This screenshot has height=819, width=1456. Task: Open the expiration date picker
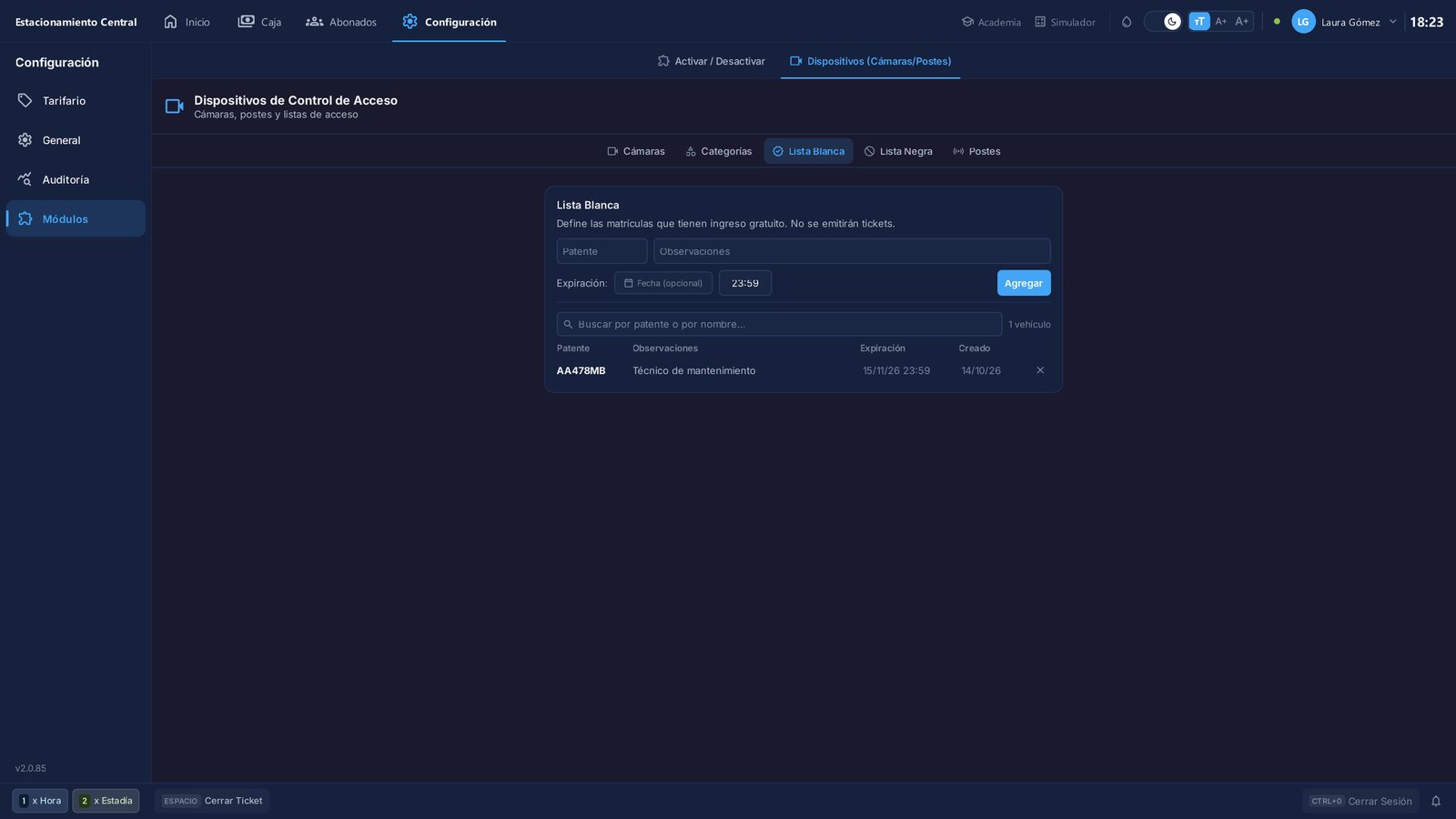click(x=663, y=283)
